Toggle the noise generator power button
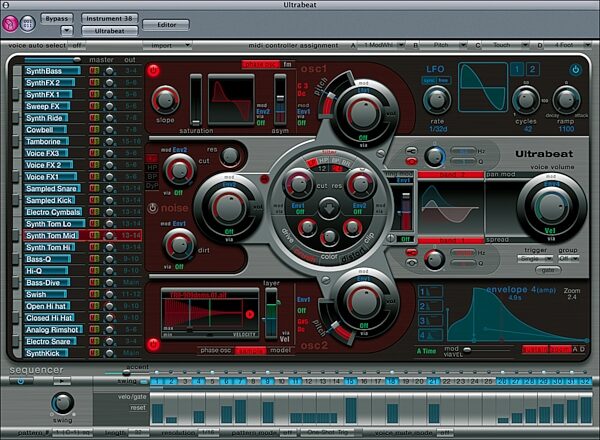The width and height of the screenshot is (600, 440). coord(153,208)
